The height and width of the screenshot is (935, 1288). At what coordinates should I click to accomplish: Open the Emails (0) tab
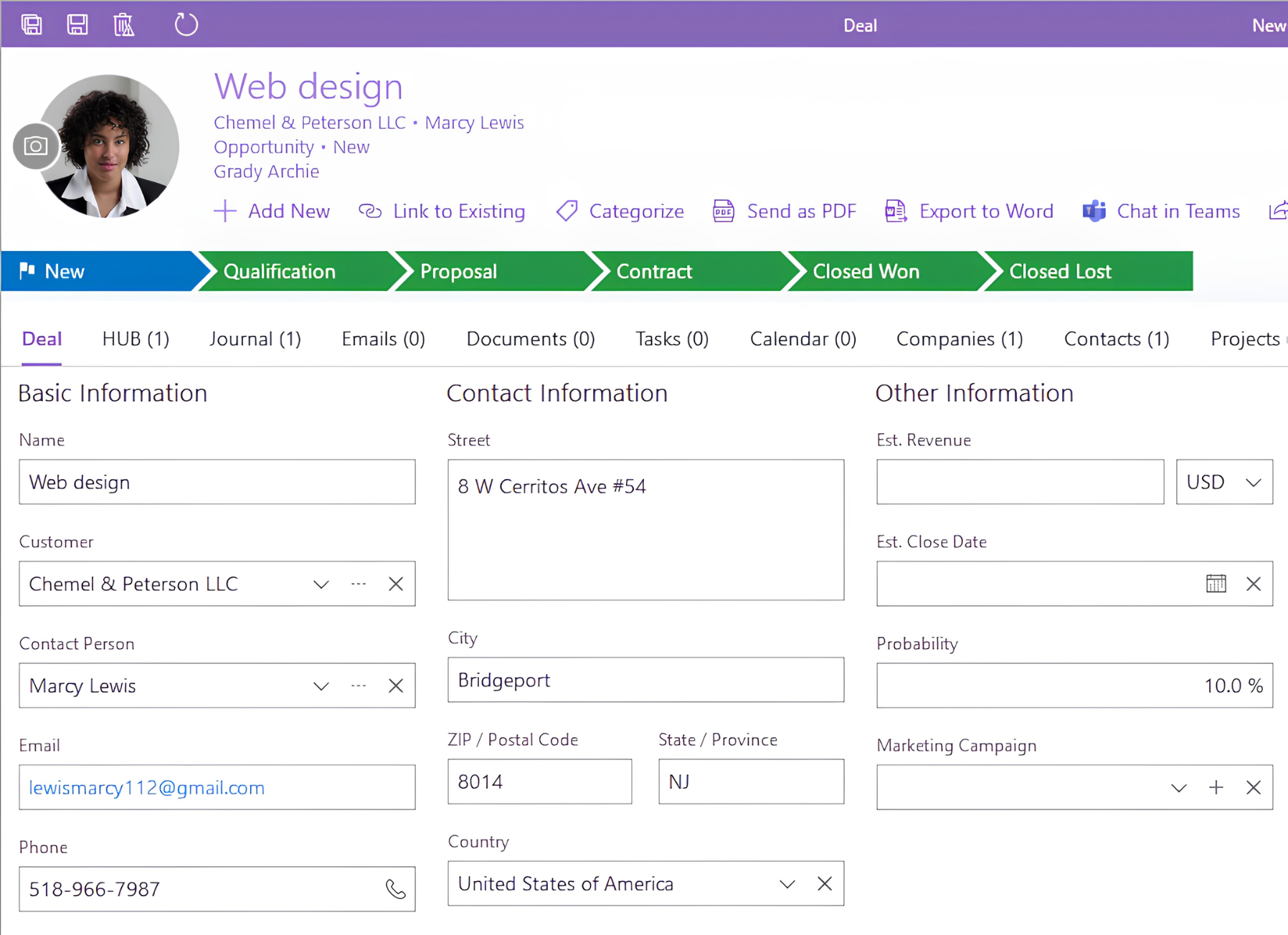point(384,338)
